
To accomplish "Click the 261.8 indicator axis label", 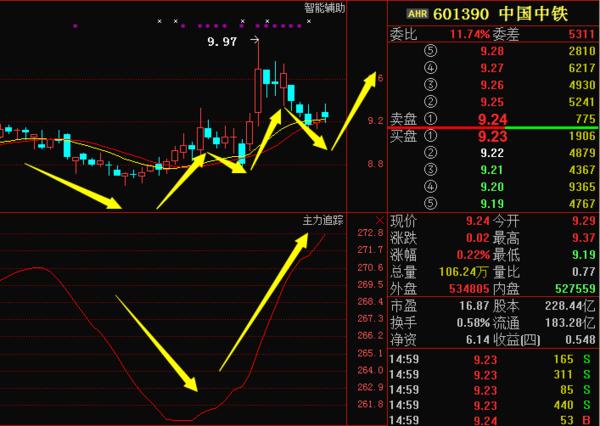I will point(370,404).
